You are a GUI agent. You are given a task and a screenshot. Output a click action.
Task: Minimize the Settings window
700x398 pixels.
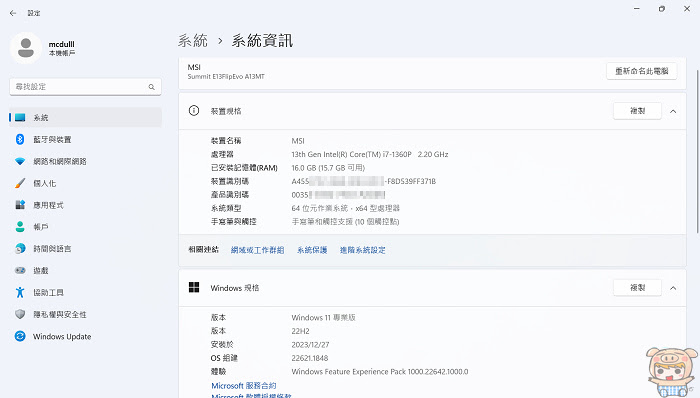pos(637,8)
